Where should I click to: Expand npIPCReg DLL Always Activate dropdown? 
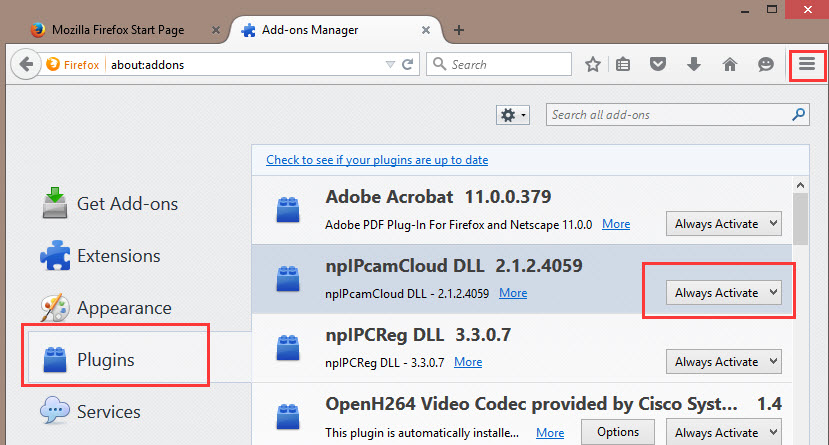tap(724, 362)
